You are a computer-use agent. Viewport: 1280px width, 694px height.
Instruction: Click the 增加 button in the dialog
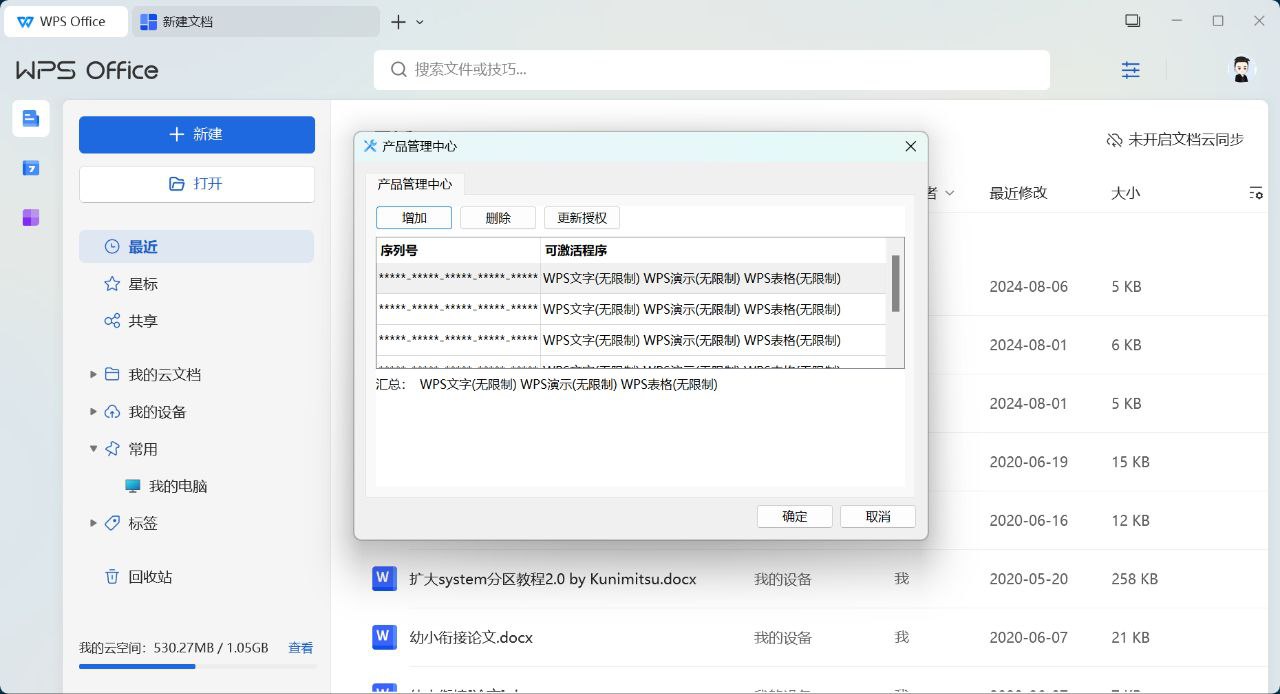coord(414,218)
